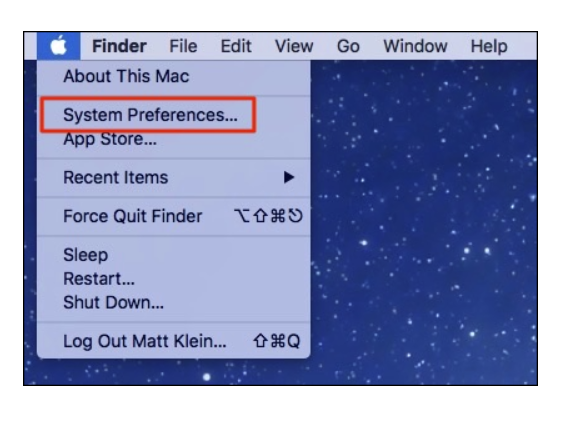562x422 pixels.
Task: Expand the Recent Items submenu arrow
Action: [x=289, y=177]
